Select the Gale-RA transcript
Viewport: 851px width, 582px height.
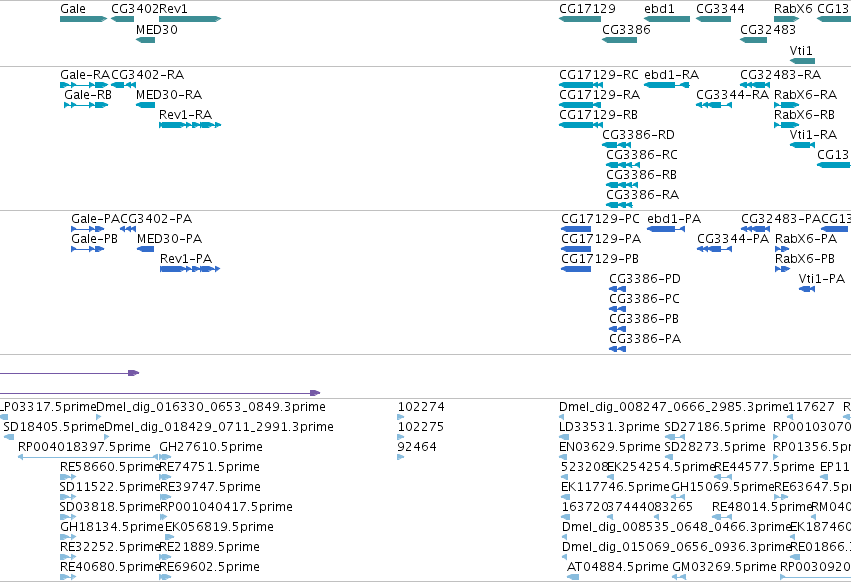pos(84,85)
